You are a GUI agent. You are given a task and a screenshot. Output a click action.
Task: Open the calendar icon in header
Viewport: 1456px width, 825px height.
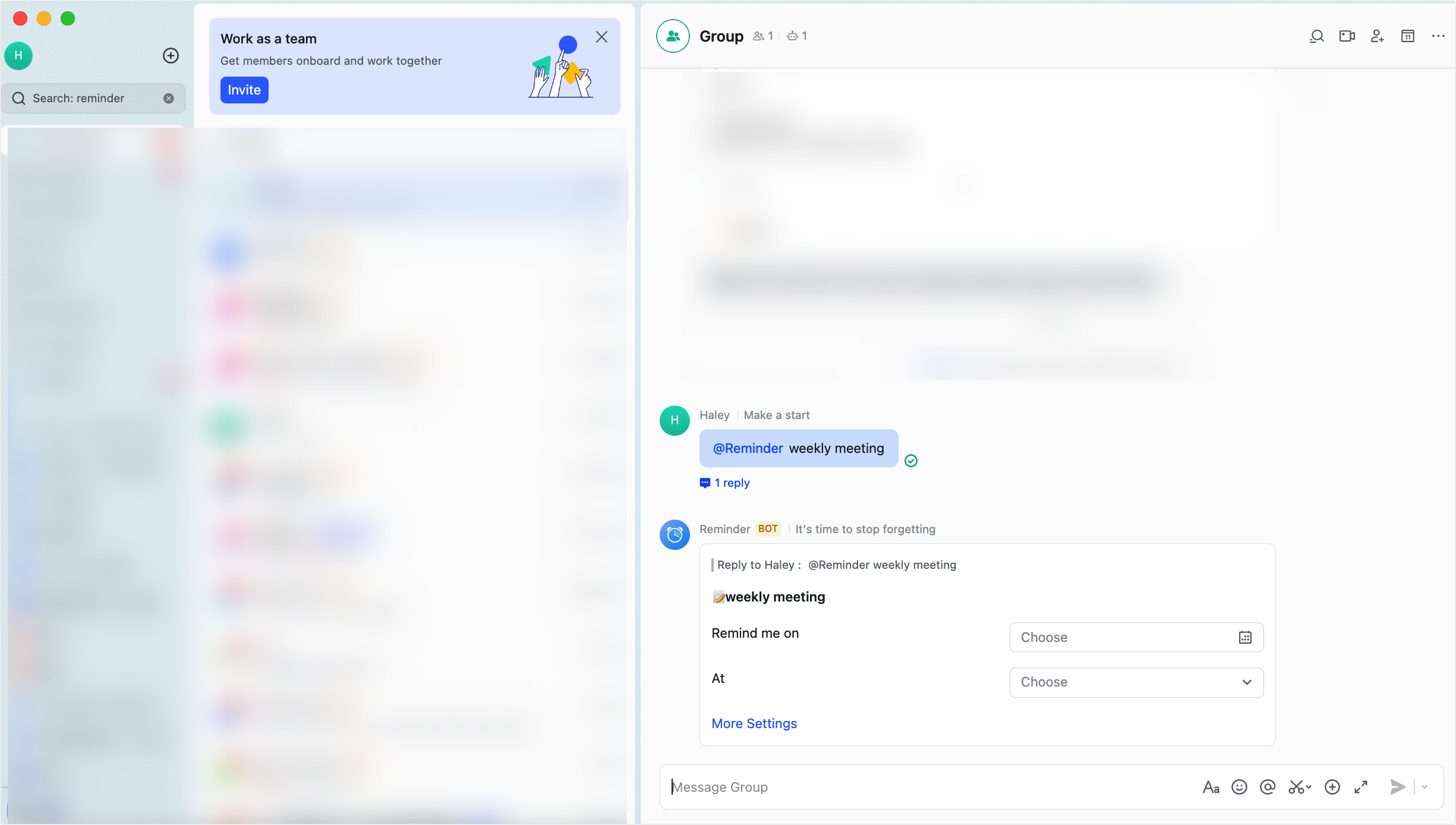click(x=1407, y=36)
